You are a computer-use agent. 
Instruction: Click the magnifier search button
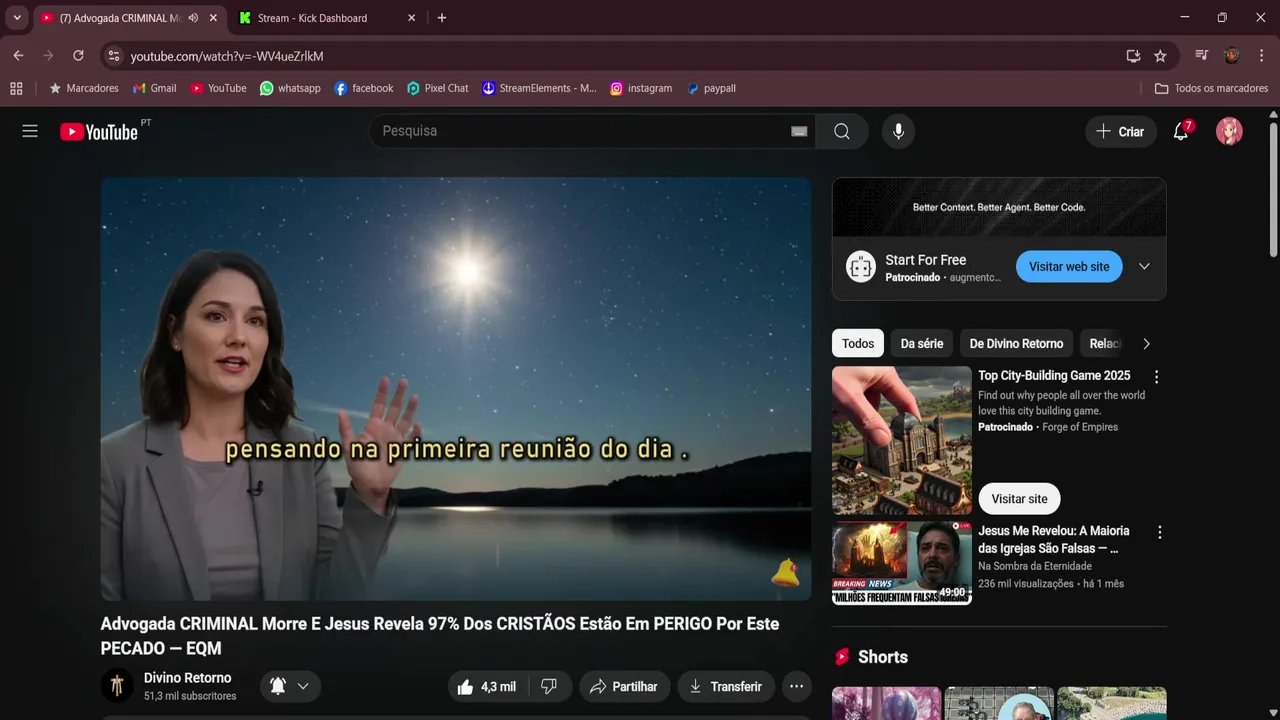(x=842, y=131)
